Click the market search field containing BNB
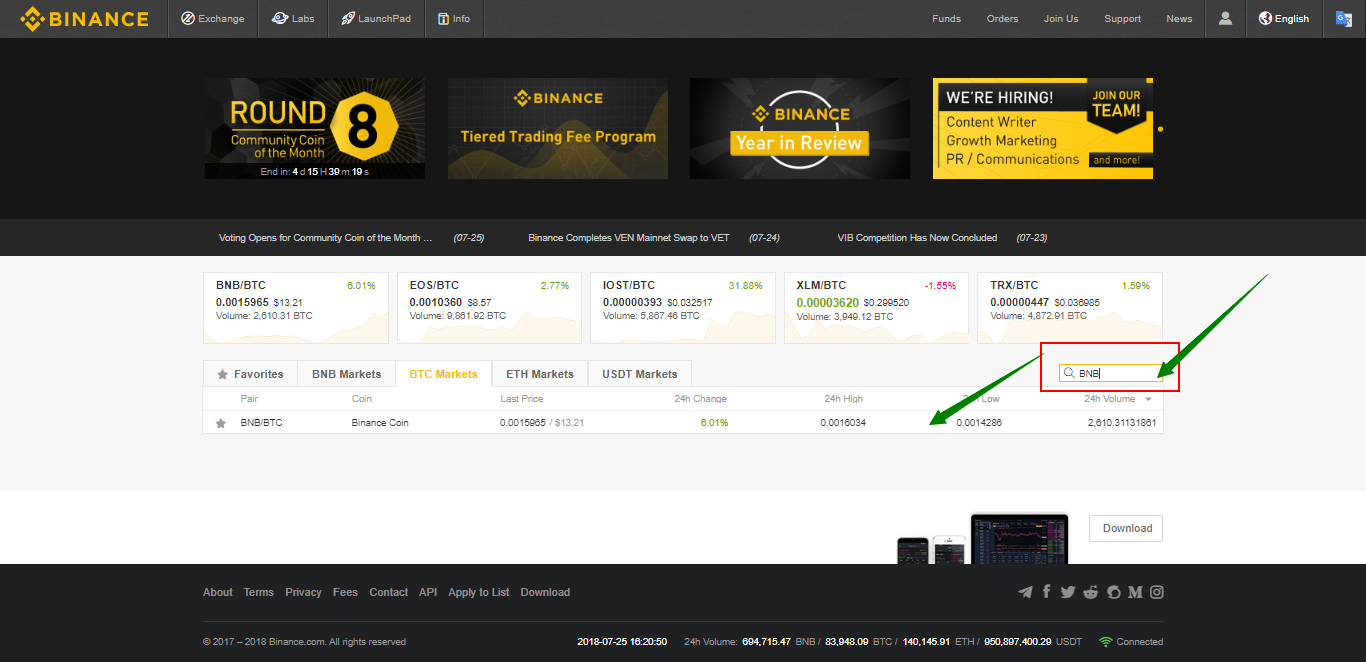The image size is (1366, 662). [1110, 373]
